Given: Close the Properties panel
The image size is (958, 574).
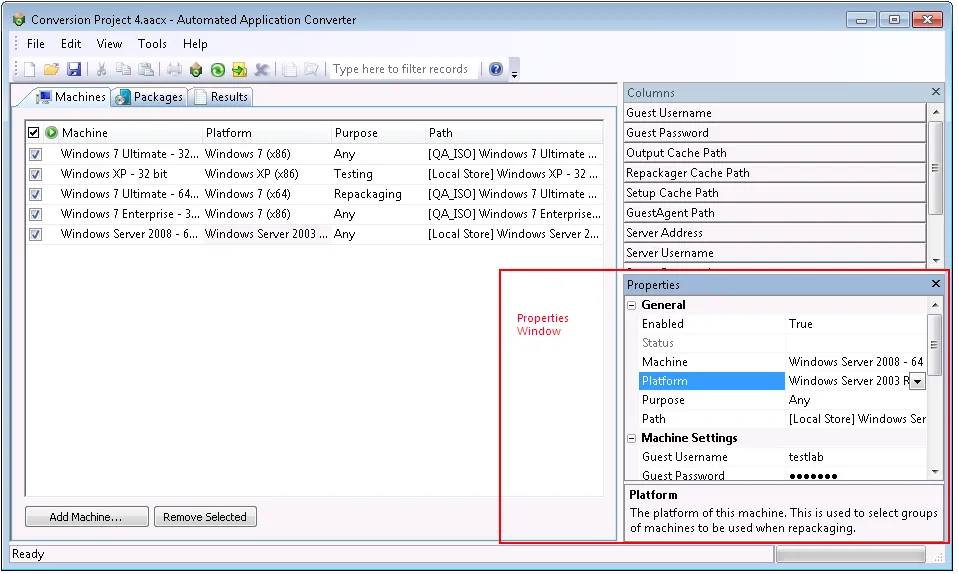Looking at the screenshot, I should pyautogui.click(x=936, y=285).
